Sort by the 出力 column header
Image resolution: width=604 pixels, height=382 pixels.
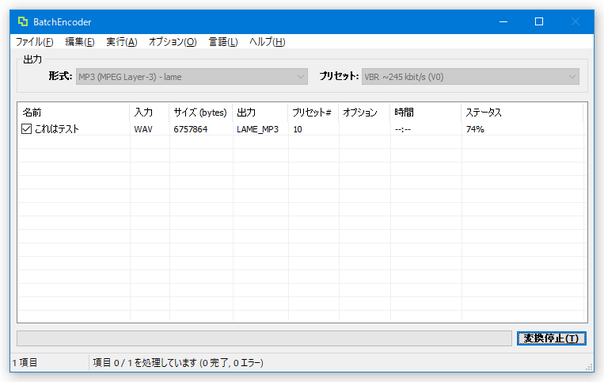[x=260, y=112]
